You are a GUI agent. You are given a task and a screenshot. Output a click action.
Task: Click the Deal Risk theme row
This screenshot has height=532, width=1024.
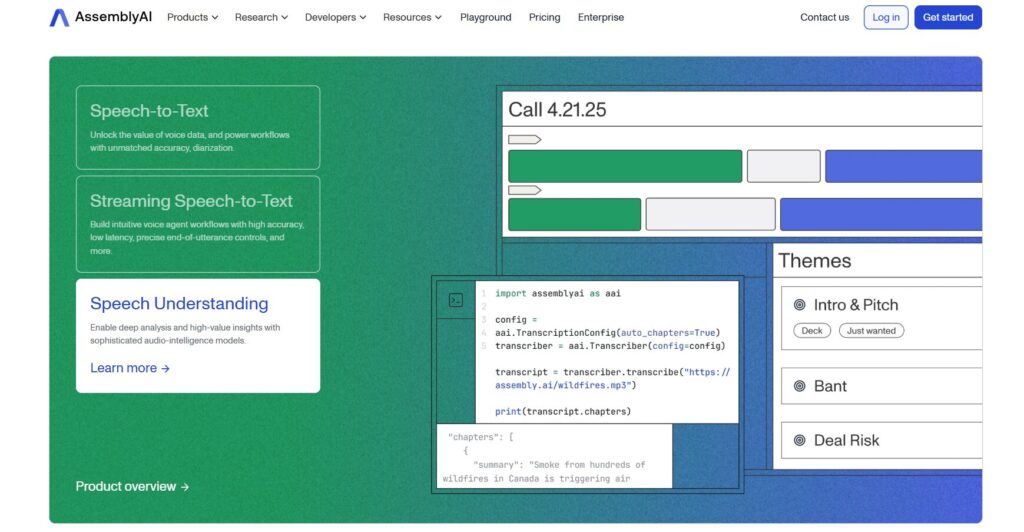882,440
